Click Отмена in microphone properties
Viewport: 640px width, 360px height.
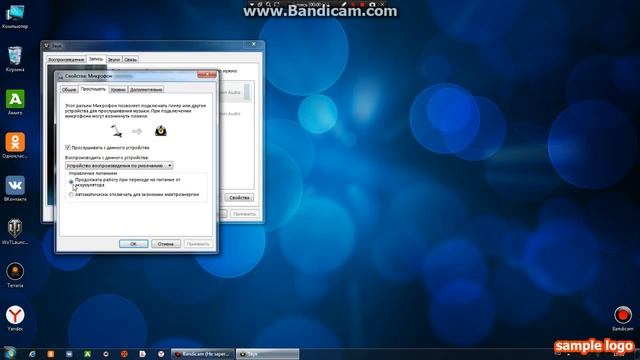tap(166, 244)
